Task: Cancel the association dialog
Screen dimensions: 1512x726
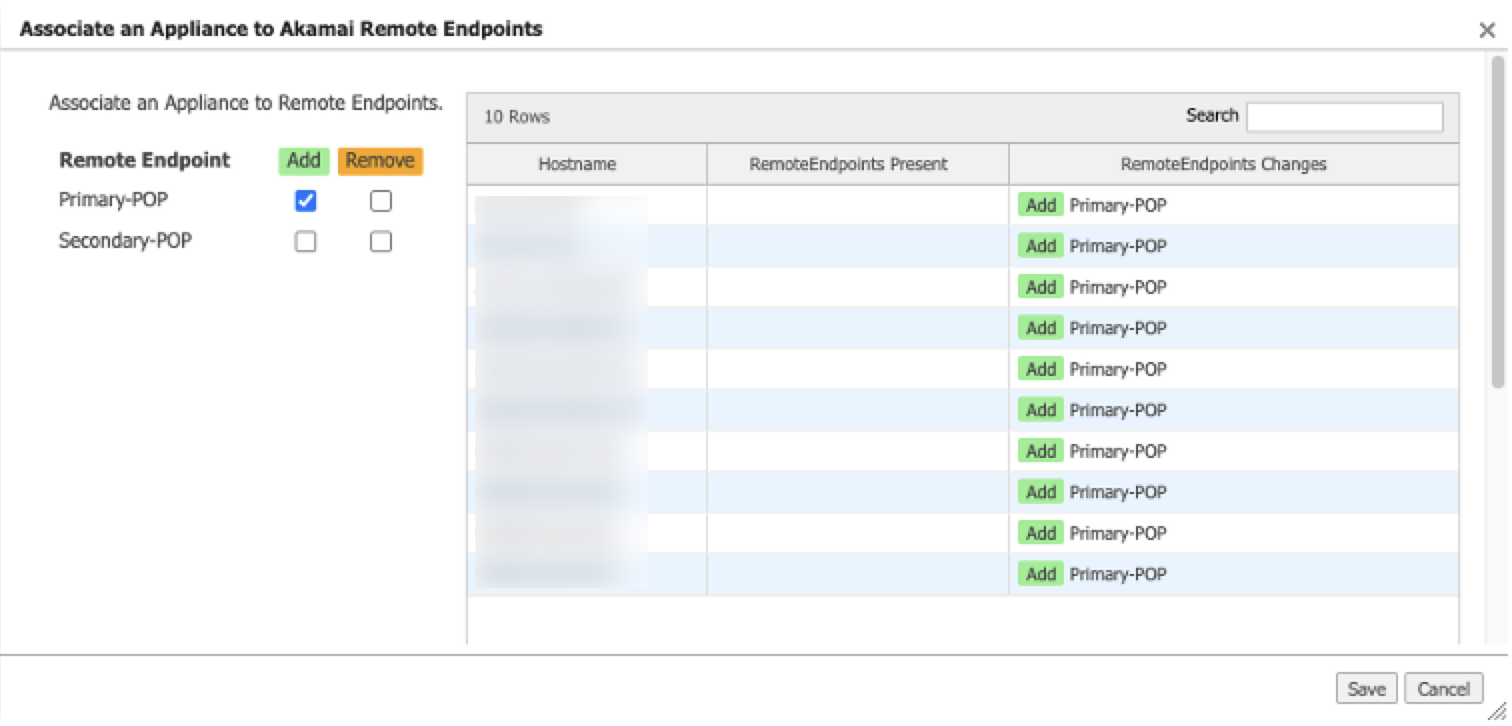Action: [x=1443, y=689]
